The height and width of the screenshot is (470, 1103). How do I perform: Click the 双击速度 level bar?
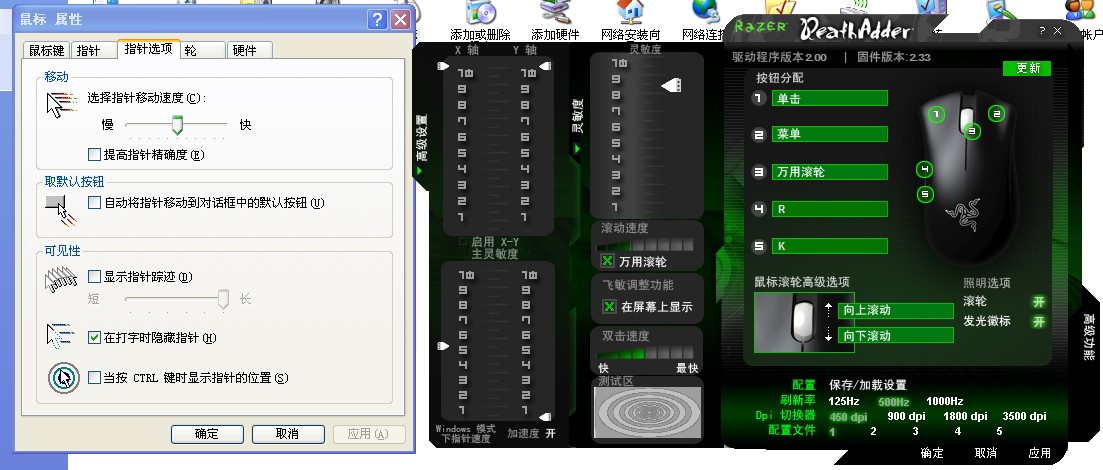(646, 353)
